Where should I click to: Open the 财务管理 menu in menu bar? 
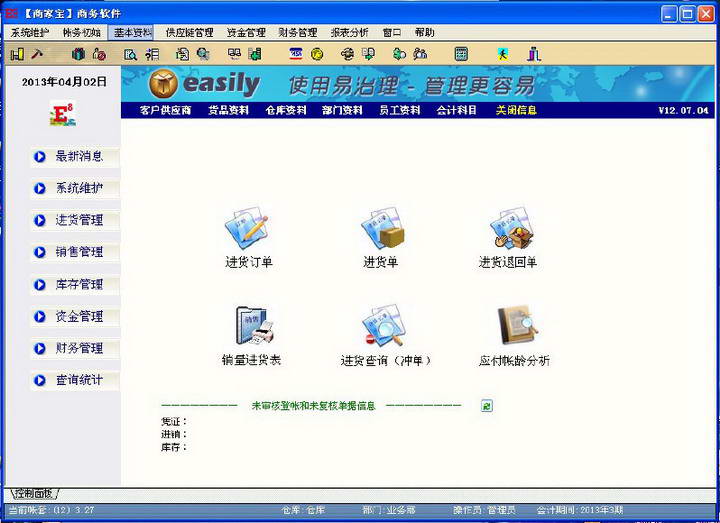click(x=298, y=33)
